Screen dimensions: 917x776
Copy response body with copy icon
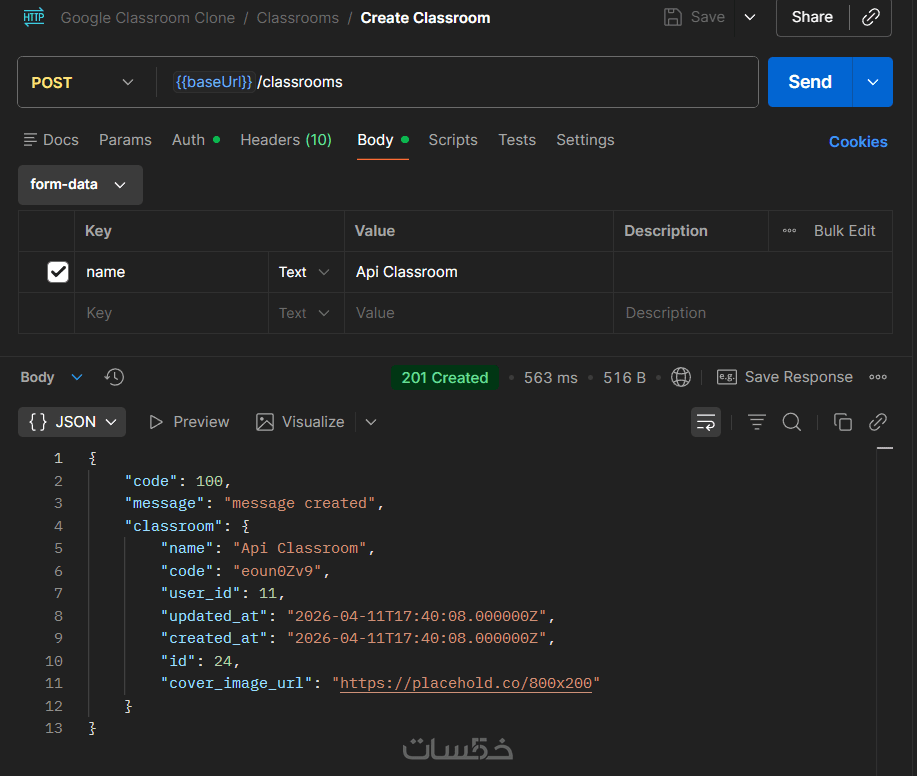[843, 422]
